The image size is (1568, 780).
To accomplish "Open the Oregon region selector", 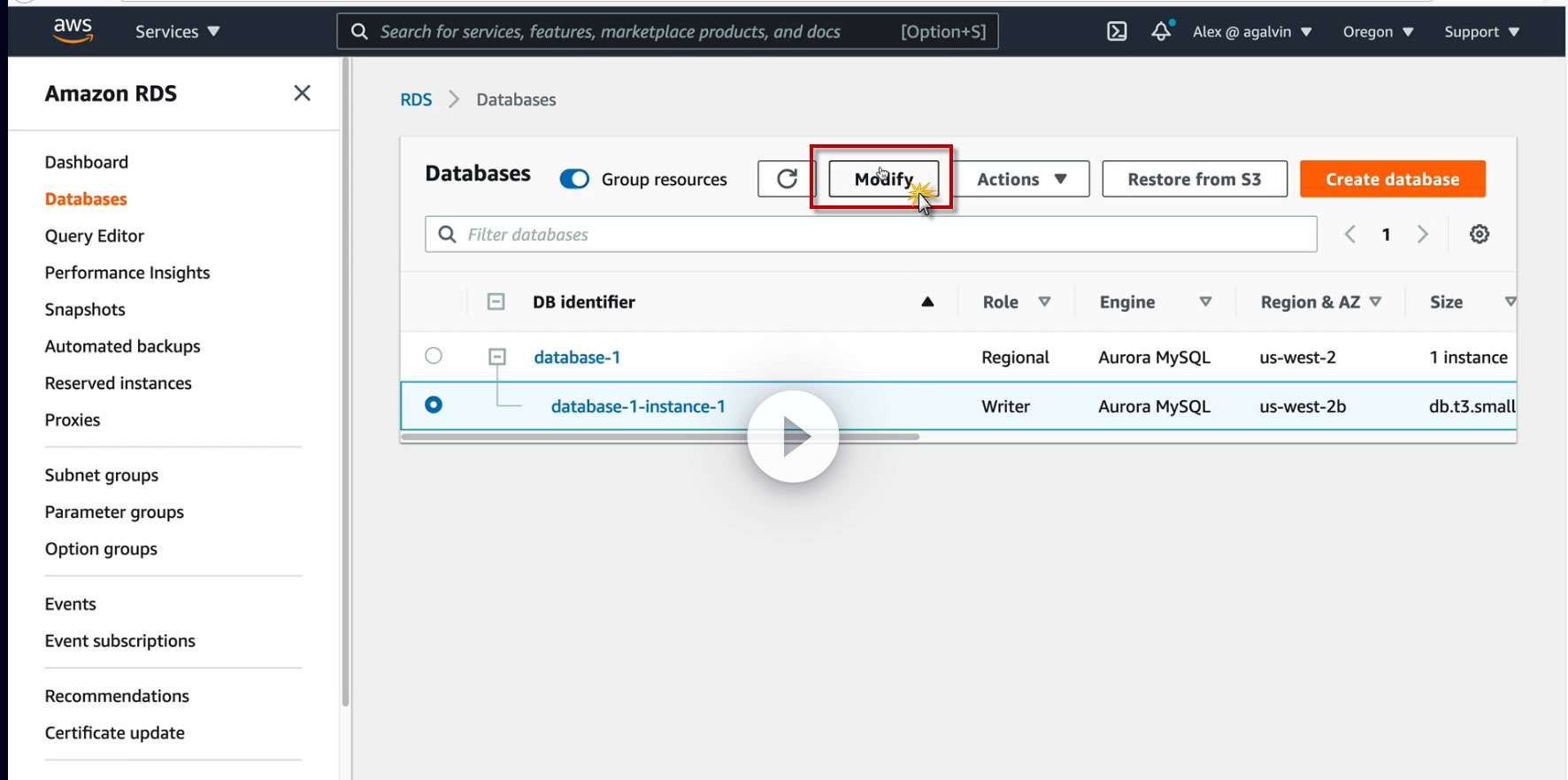I will click(x=1378, y=32).
